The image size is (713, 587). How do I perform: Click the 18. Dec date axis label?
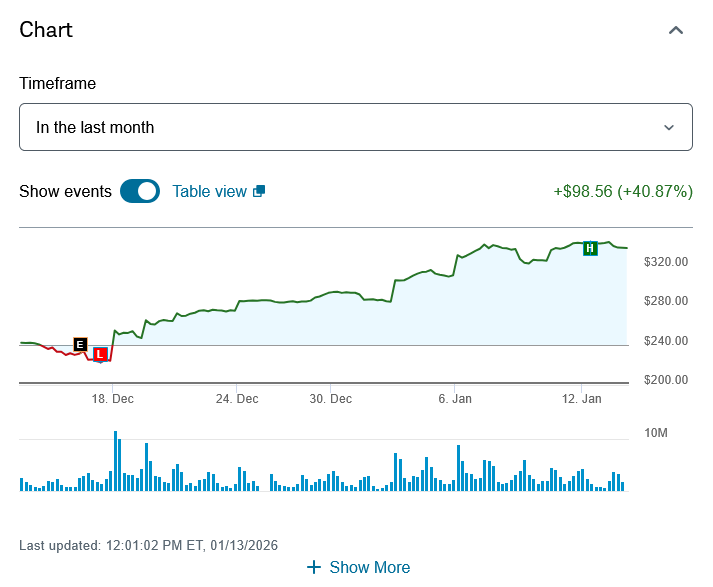pos(112,399)
